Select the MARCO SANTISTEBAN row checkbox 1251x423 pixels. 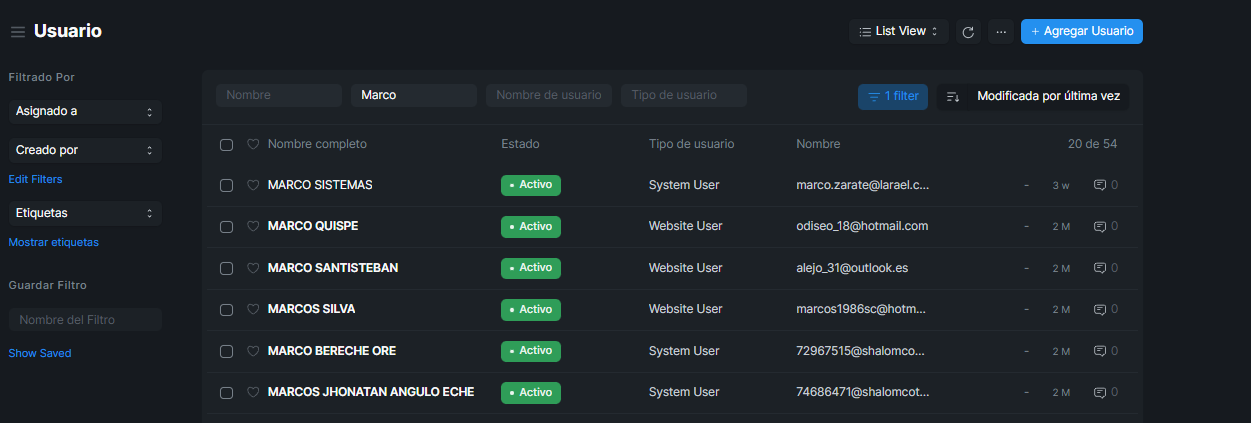226,268
